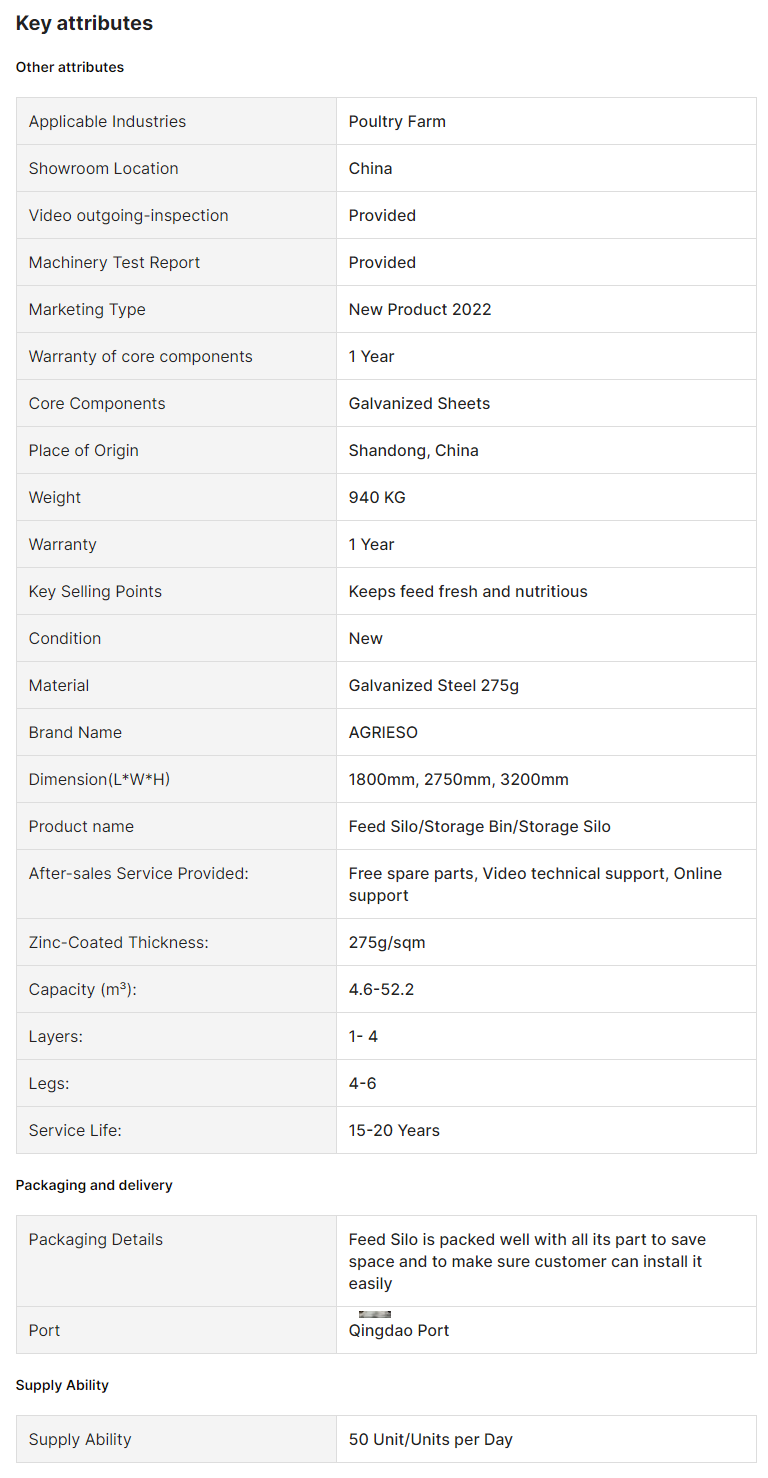The width and height of the screenshot is (768, 1478).
Task: Click the AGRIESO brand name value
Action: 383,732
